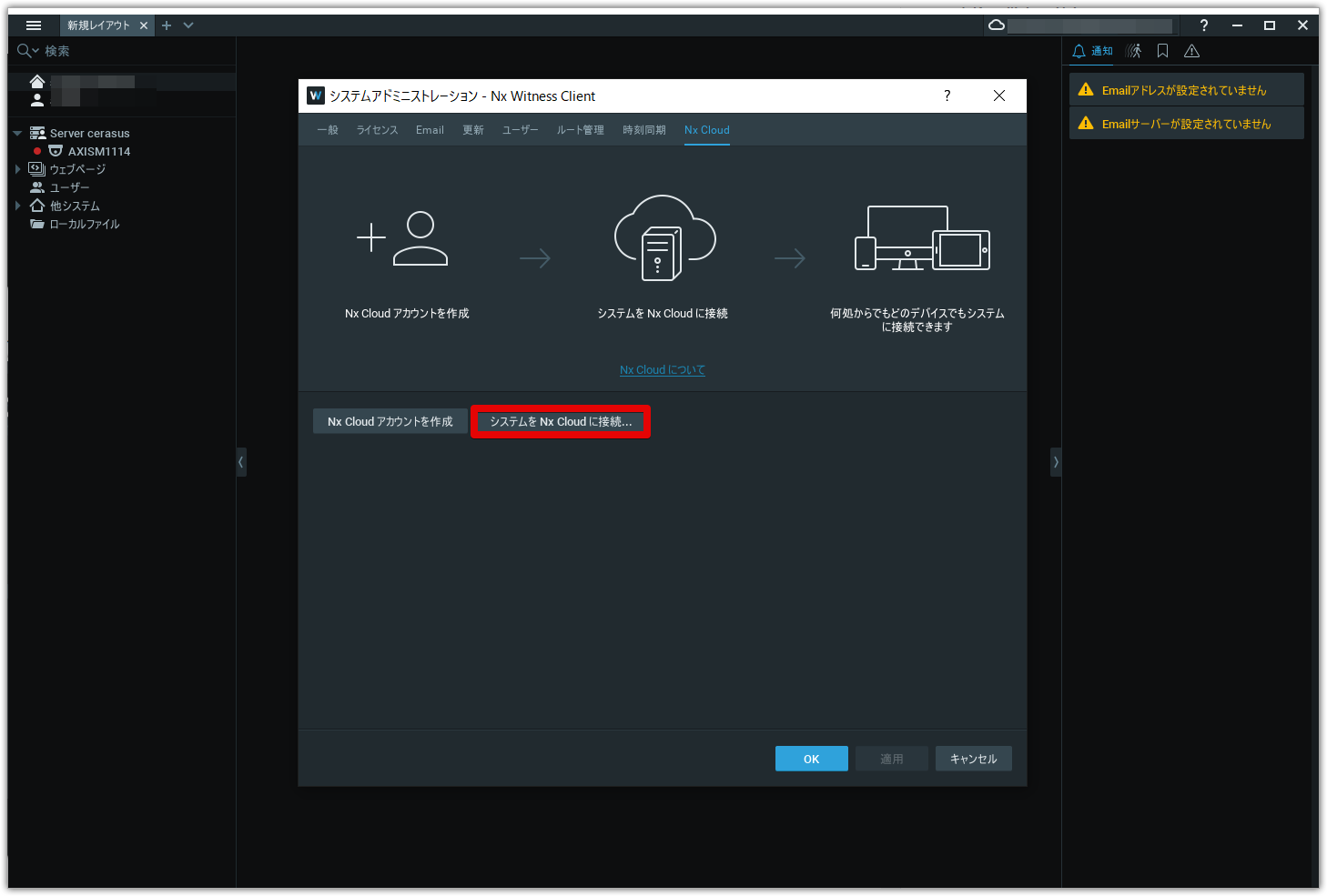Click システムを Nx Cloud に接続 button

tap(561, 422)
